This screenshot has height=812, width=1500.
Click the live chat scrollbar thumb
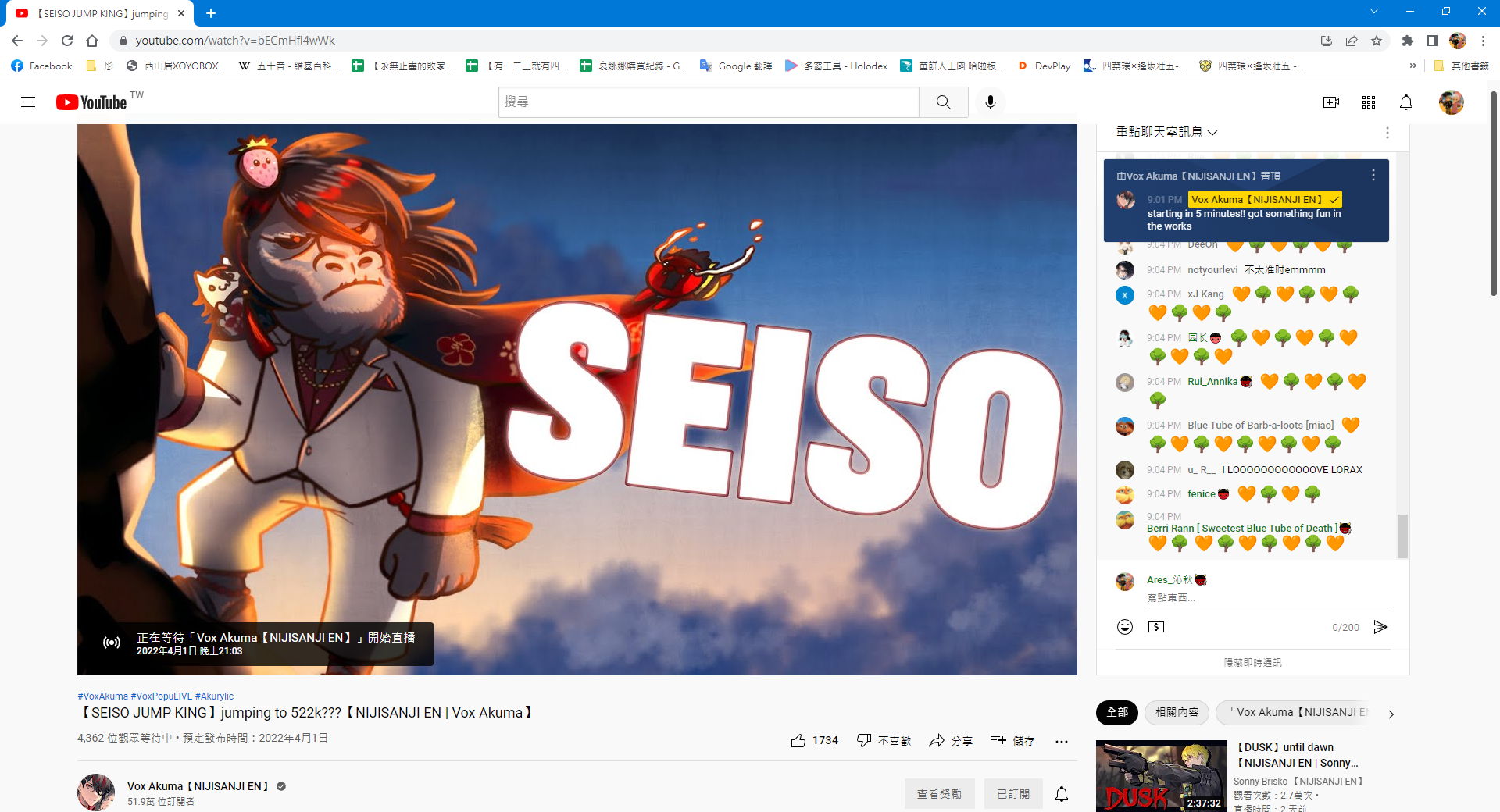pos(1402,536)
